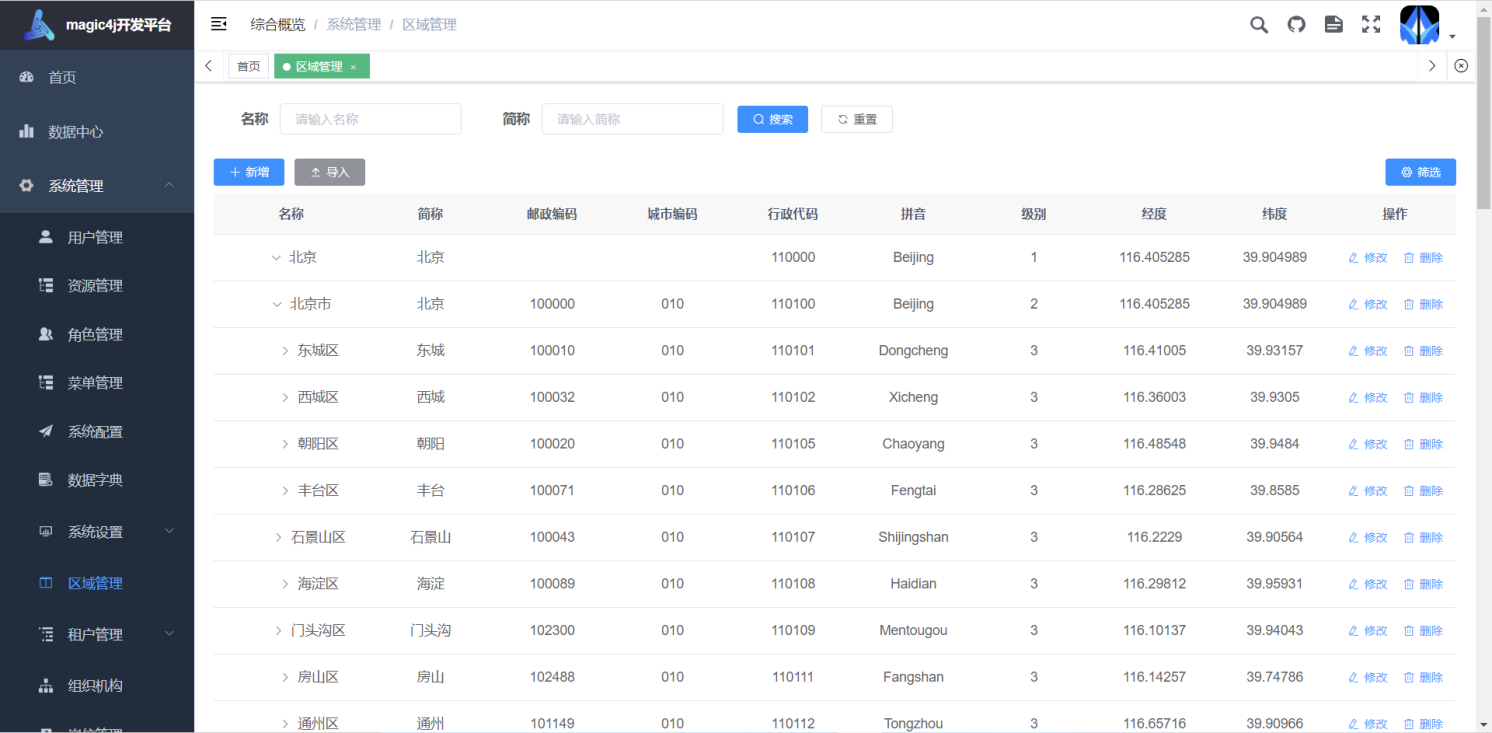Viewport: 1492px width, 733px height.
Task: Click the blue 搜索 button
Action: (772, 119)
